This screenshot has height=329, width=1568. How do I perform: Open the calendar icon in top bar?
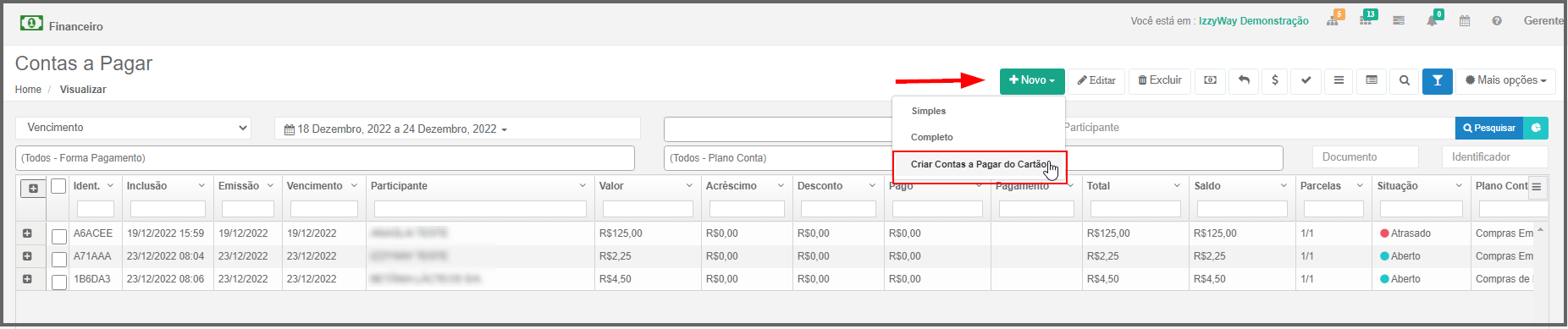click(x=1465, y=21)
